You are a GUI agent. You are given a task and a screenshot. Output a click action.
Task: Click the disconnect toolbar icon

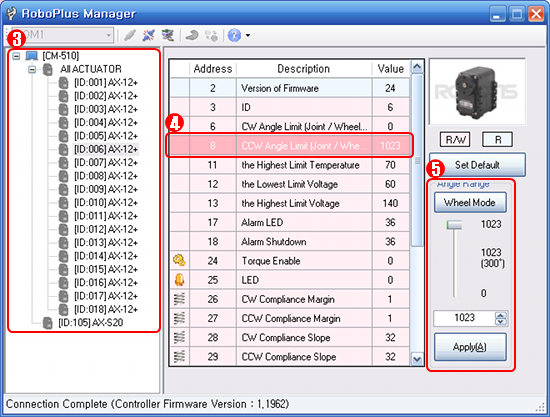[149, 35]
